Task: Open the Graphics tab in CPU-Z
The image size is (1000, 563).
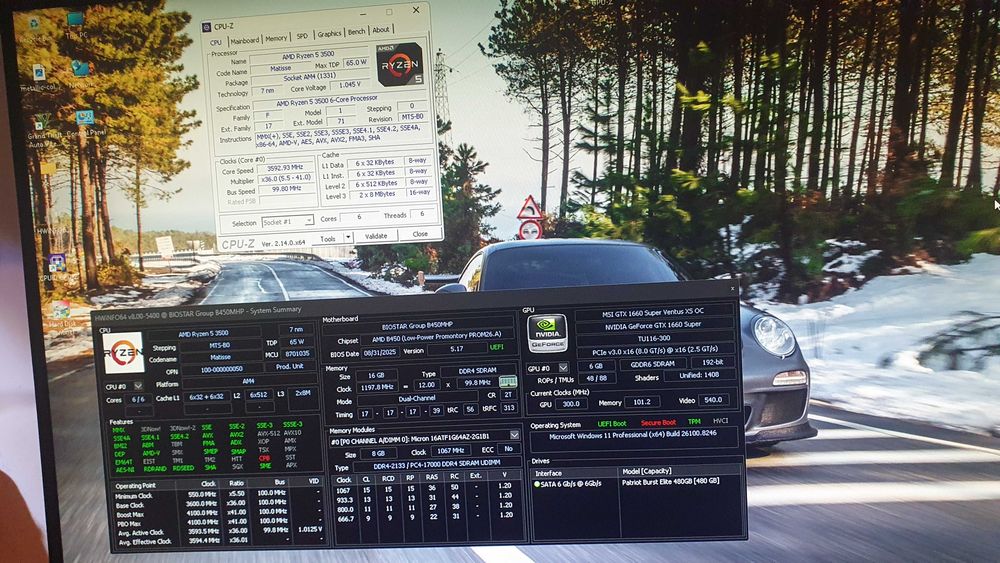Action: [329, 33]
